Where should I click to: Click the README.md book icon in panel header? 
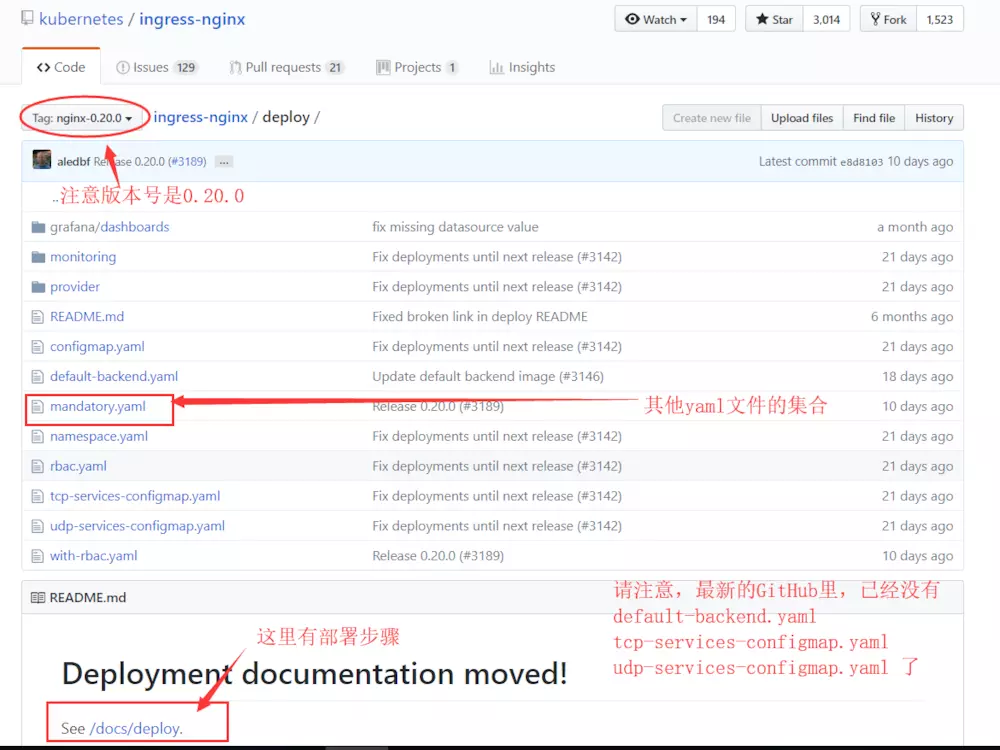[x=38, y=598]
